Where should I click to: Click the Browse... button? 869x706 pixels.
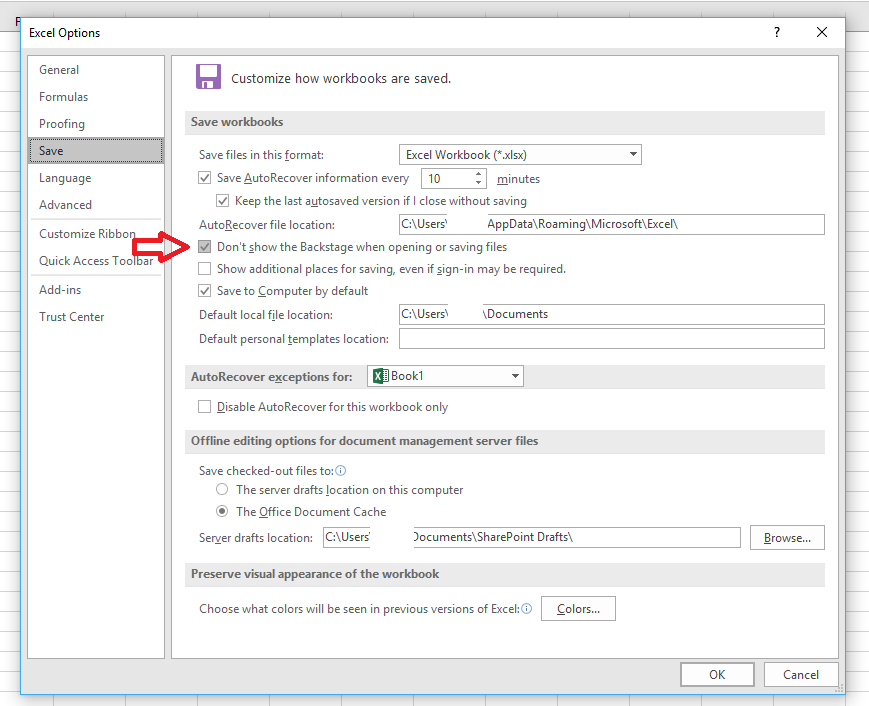coord(787,538)
